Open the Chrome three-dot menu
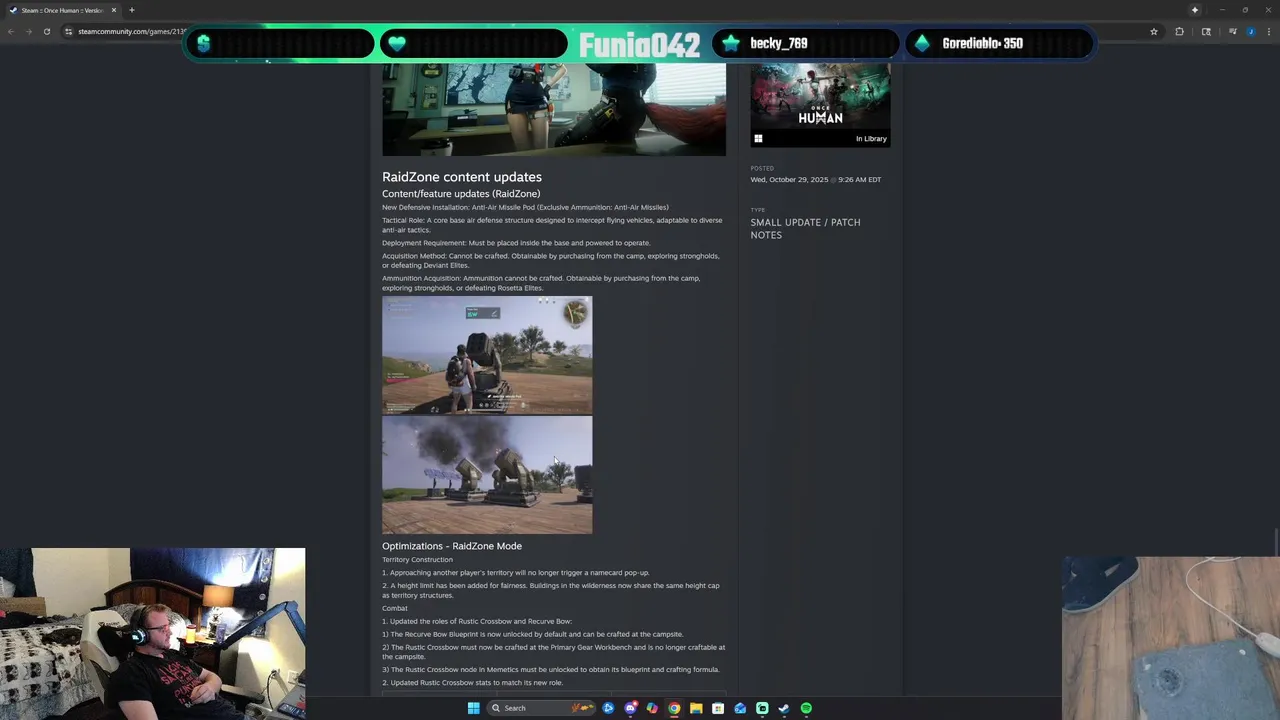This screenshot has width=1280, height=720. pos(1269,31)
